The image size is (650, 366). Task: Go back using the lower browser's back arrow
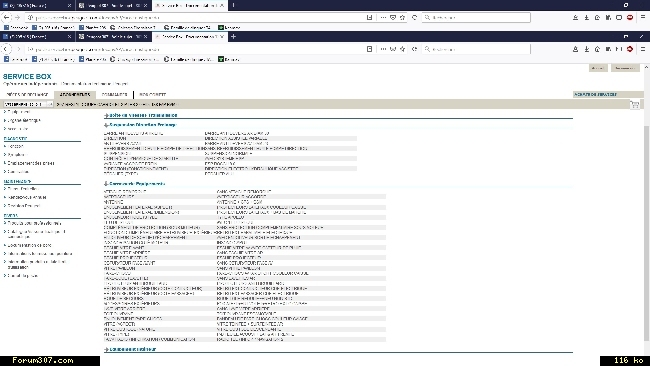(6, 49)
